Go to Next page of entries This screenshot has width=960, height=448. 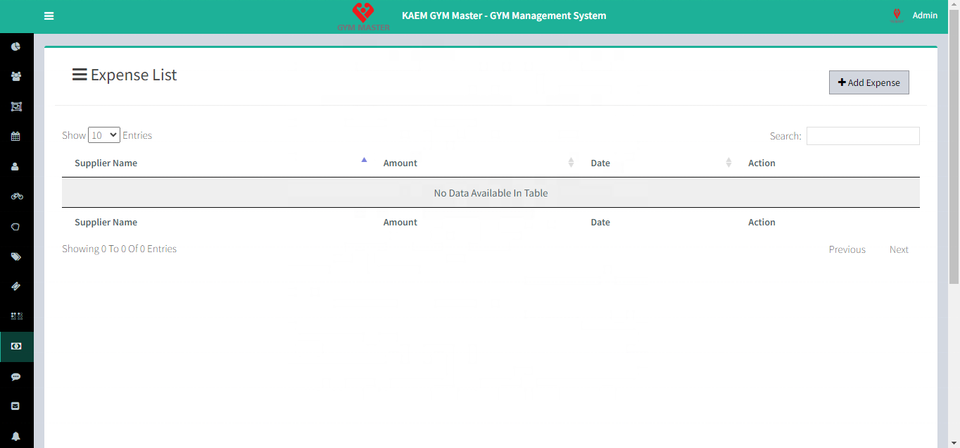tap(898, 249)
